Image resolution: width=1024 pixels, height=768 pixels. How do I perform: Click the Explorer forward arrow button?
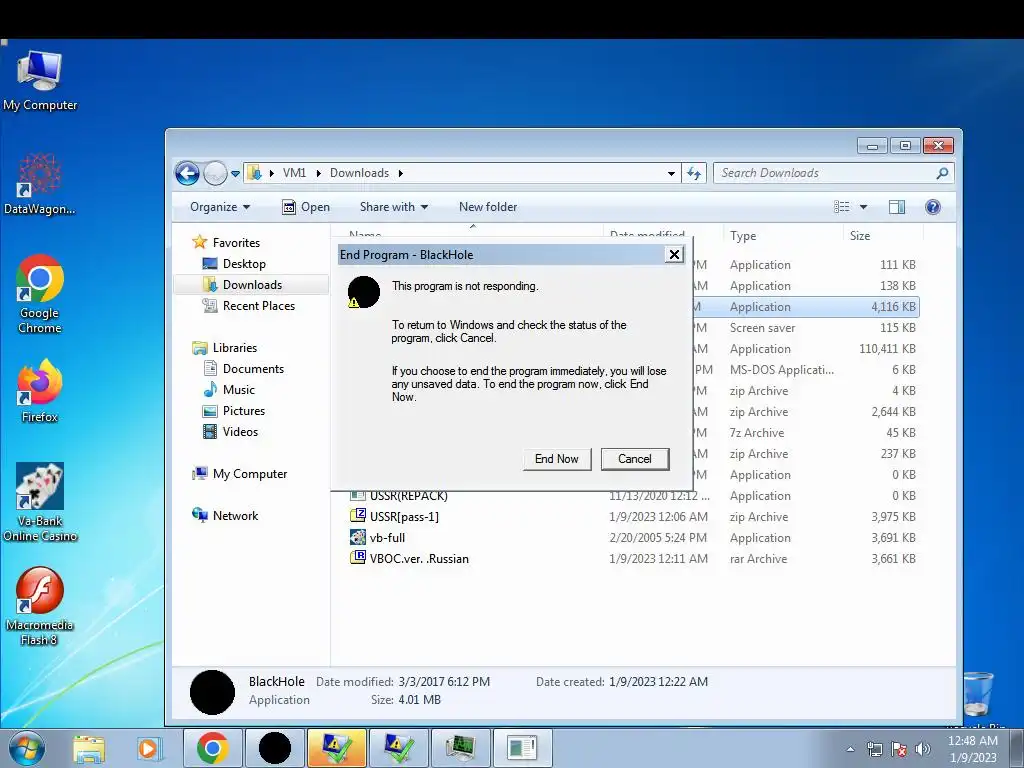[x=215, y=173]
